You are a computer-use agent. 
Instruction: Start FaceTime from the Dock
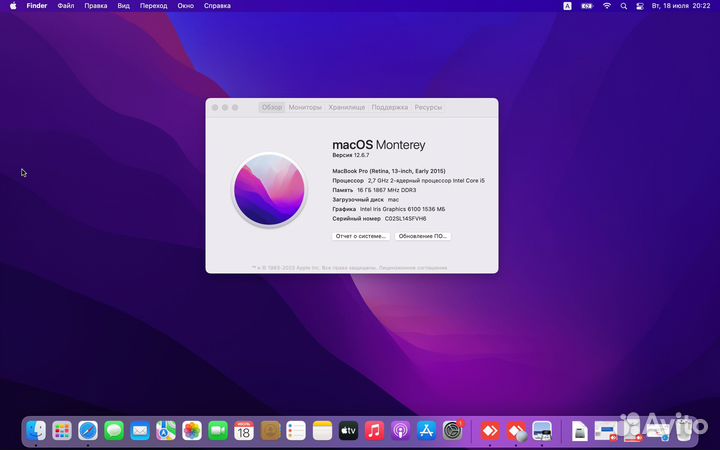[218, 431]
